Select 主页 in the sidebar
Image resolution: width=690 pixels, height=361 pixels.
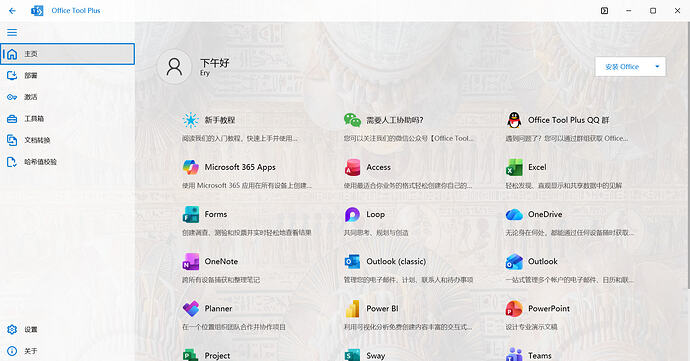click(x=67, y=54)
